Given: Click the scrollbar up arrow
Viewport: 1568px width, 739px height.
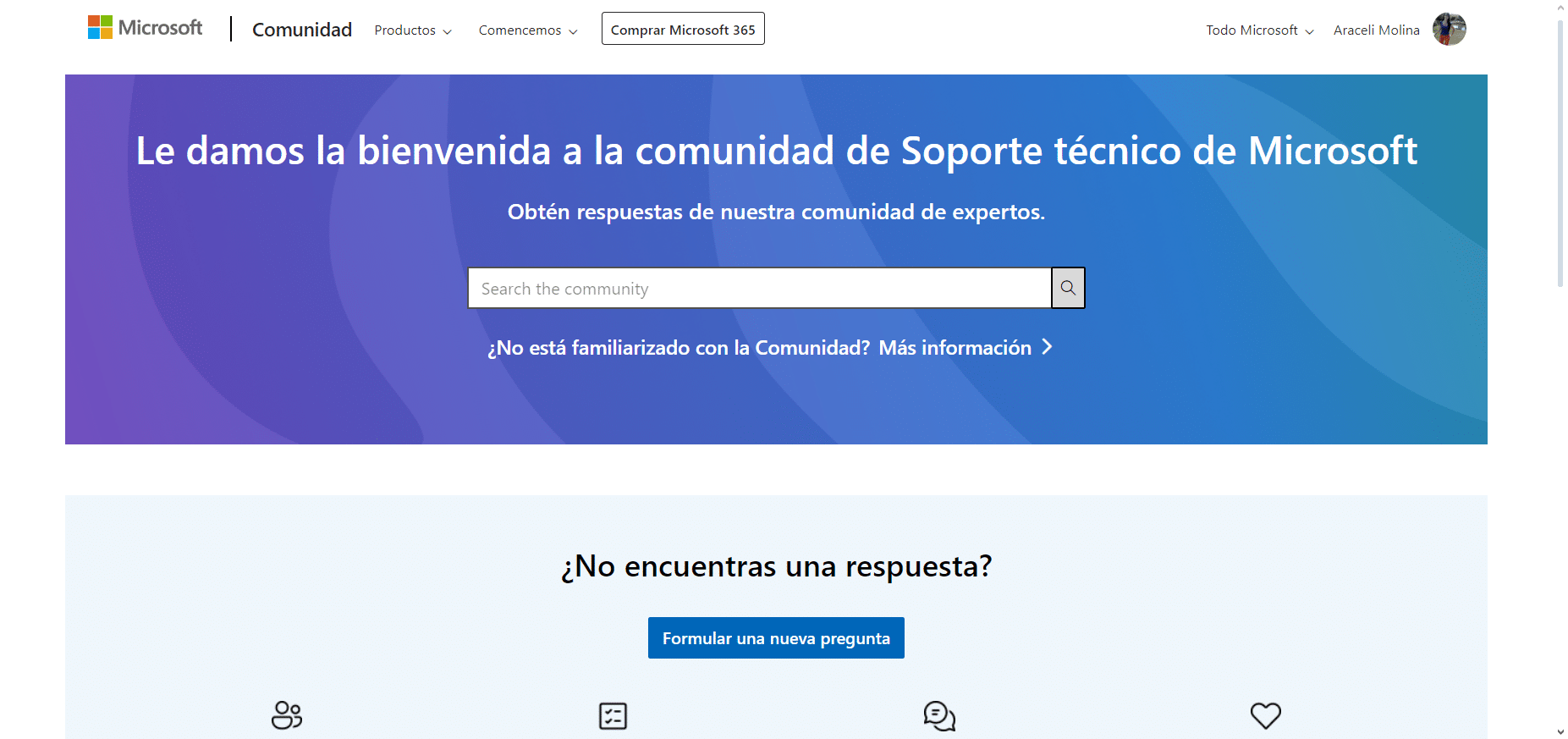Looking at the screenshot, I should point(1560,8).
